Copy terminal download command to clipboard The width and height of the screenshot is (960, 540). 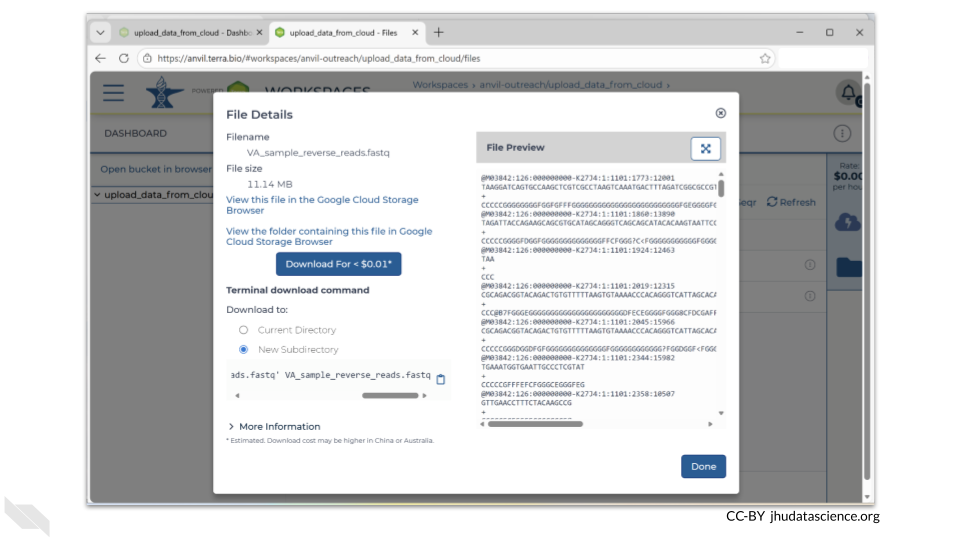pos(441,379)
